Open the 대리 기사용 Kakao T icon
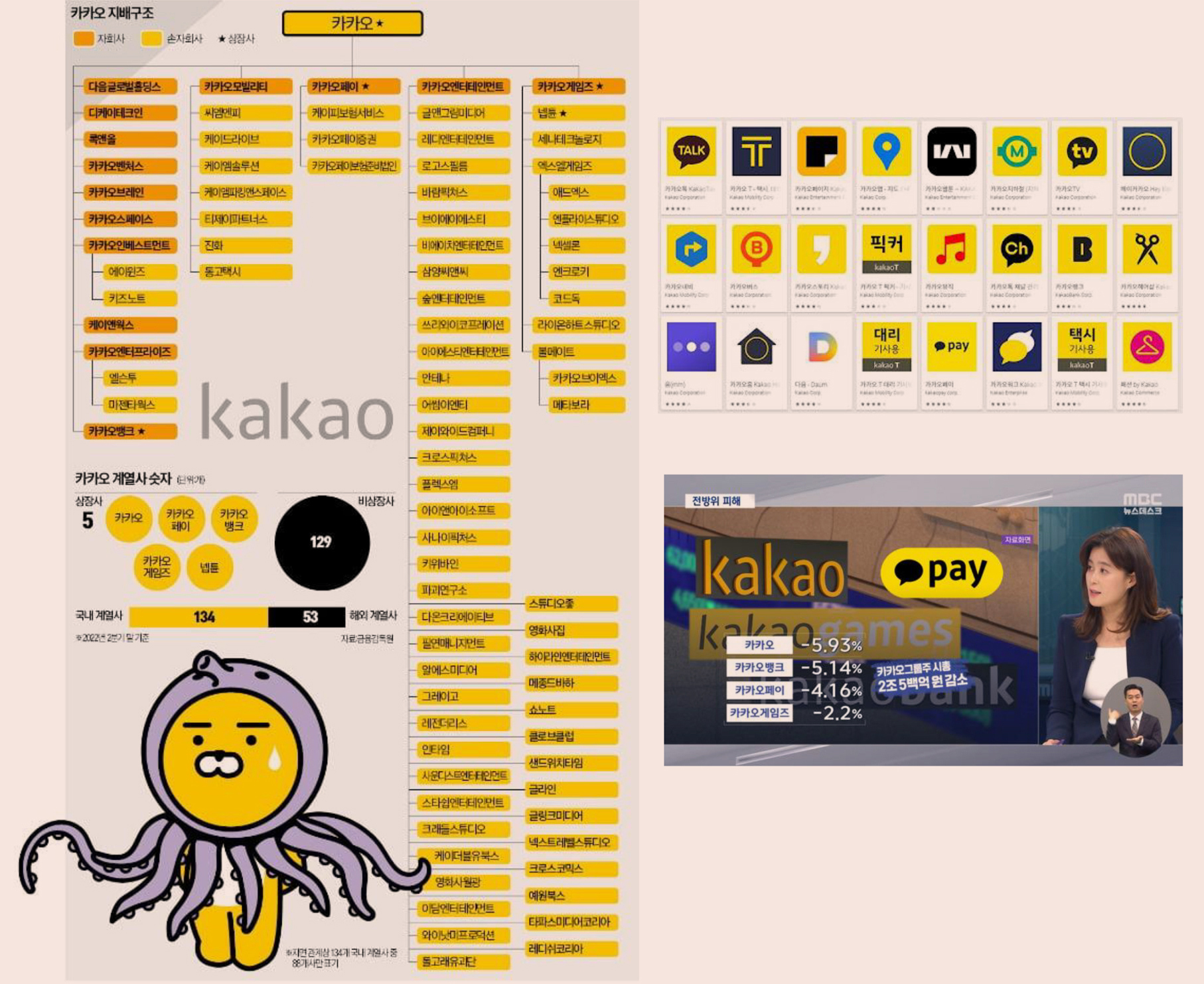This screenshot has height=984, width=1204. 886,346
